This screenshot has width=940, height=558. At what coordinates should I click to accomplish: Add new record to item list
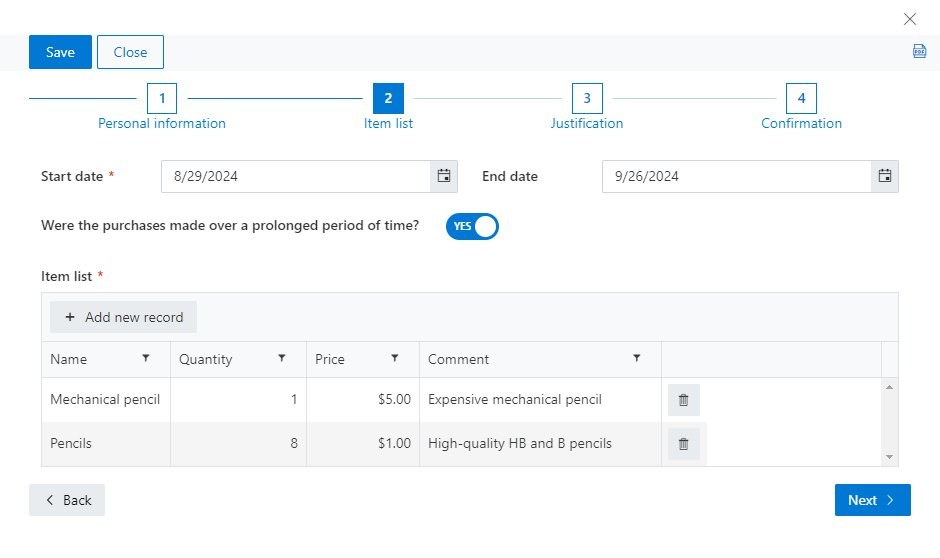[x=123, y=317]
